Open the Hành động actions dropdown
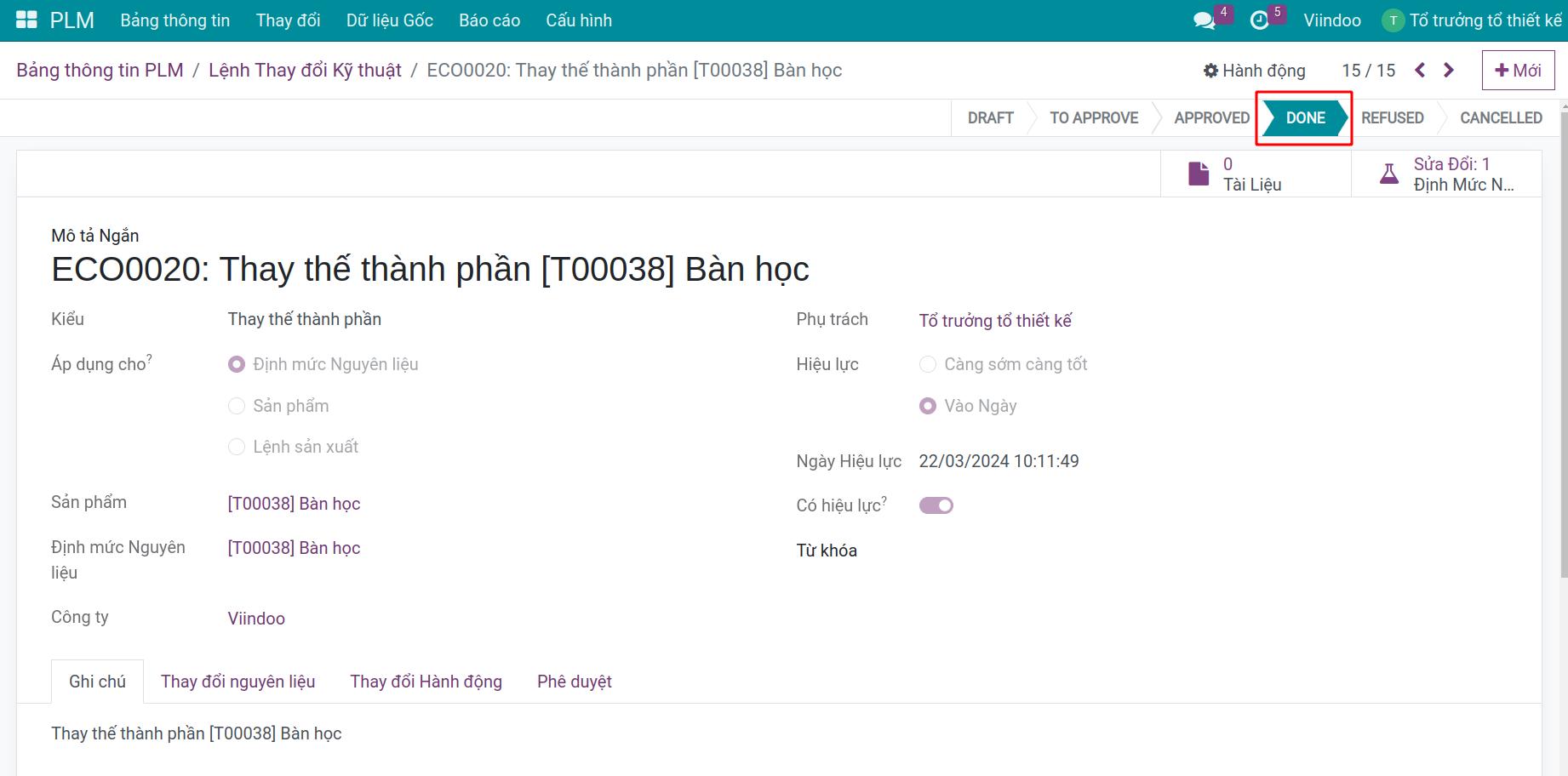This screenshot has height=776, width=1568. click(1254, 71)
